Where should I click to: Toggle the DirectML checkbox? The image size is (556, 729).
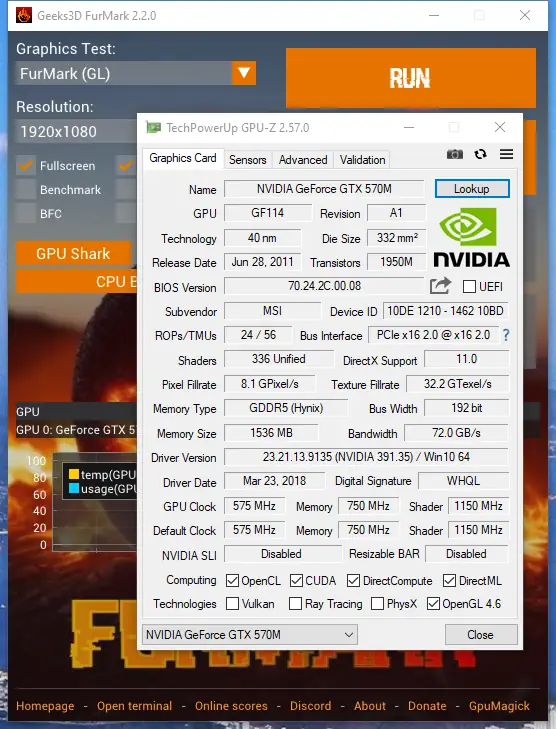pos(449,580)
